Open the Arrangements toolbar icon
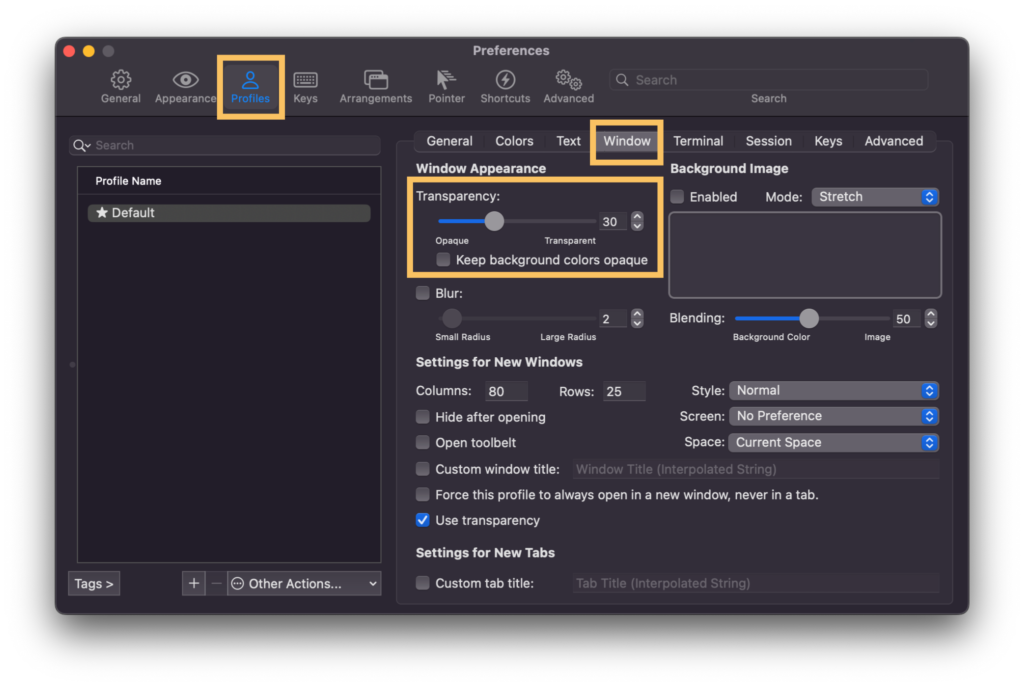The image size is (1024, 687). [x=376, y=80]
